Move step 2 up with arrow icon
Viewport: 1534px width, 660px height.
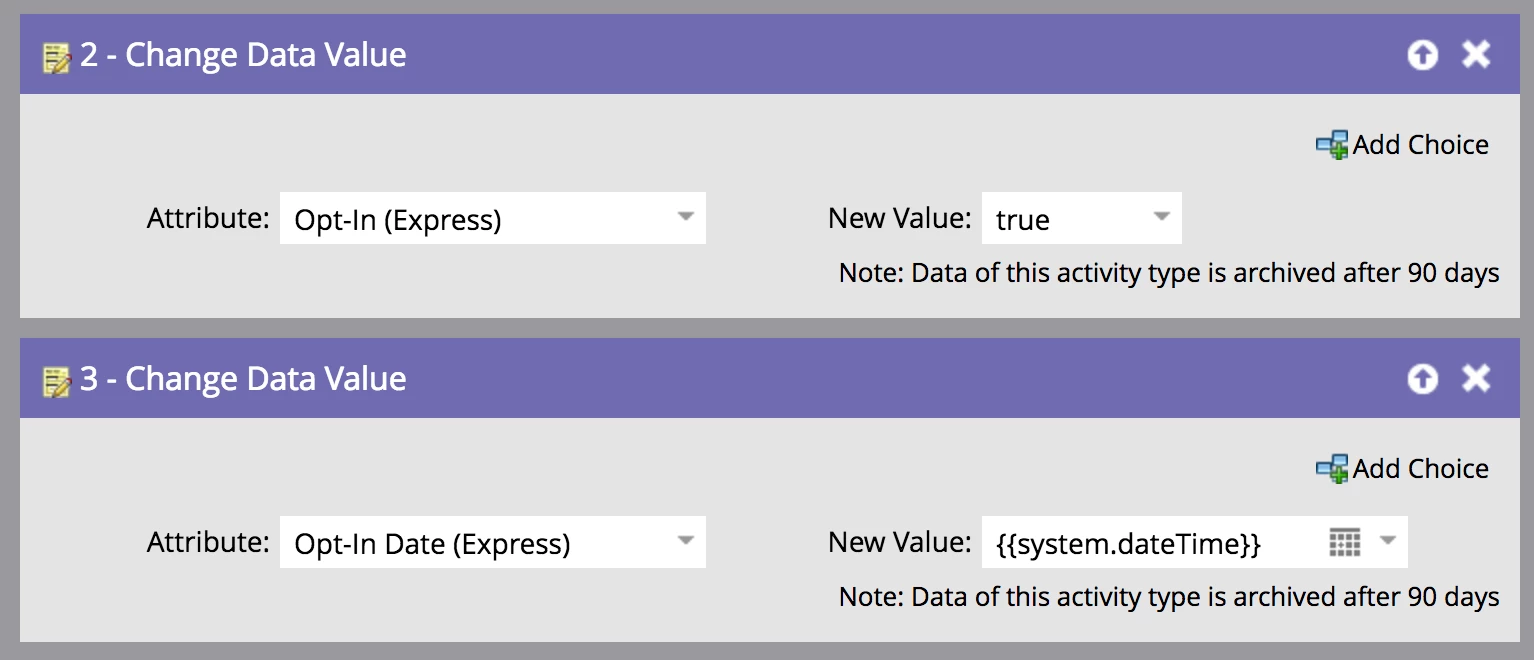pyautogui.click(x=1422, y=55)
